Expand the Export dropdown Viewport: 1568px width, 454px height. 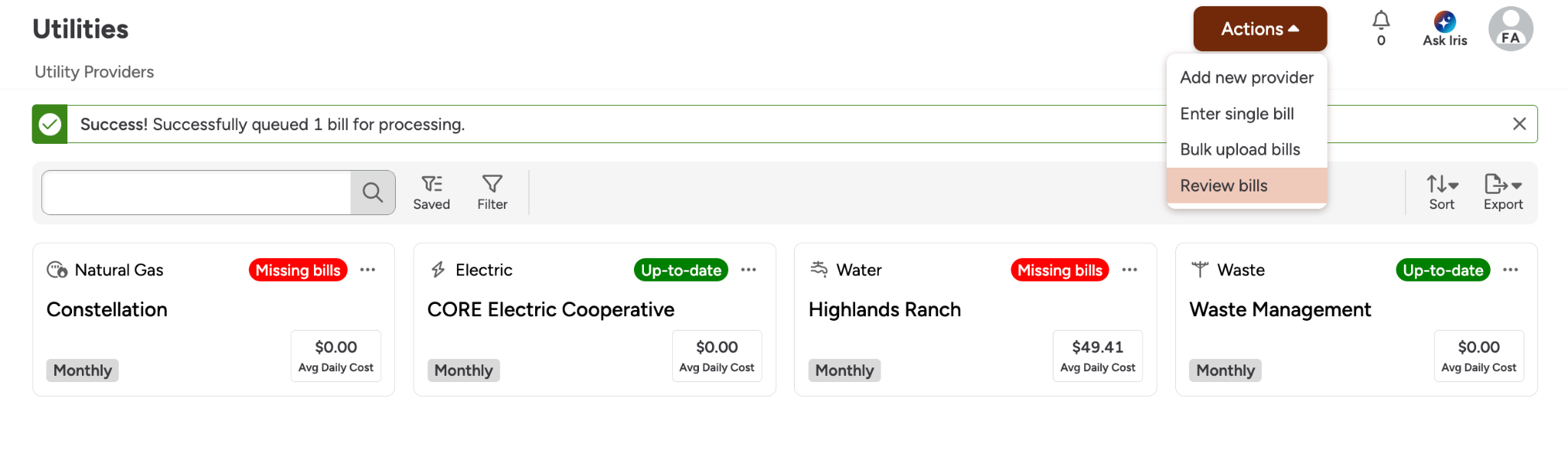1503,192
